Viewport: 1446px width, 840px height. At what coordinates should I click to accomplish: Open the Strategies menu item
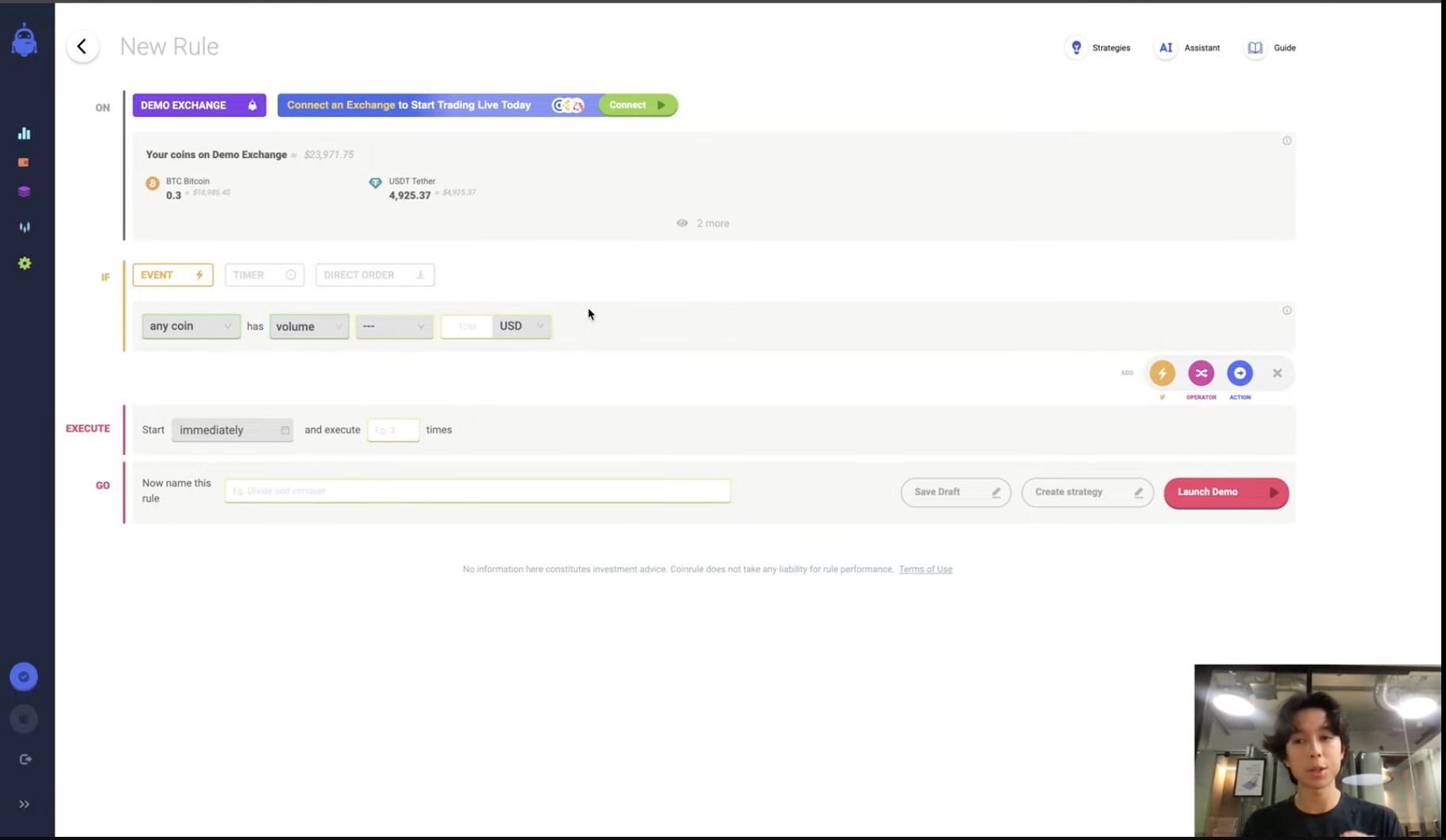[x=1100, y=48]
